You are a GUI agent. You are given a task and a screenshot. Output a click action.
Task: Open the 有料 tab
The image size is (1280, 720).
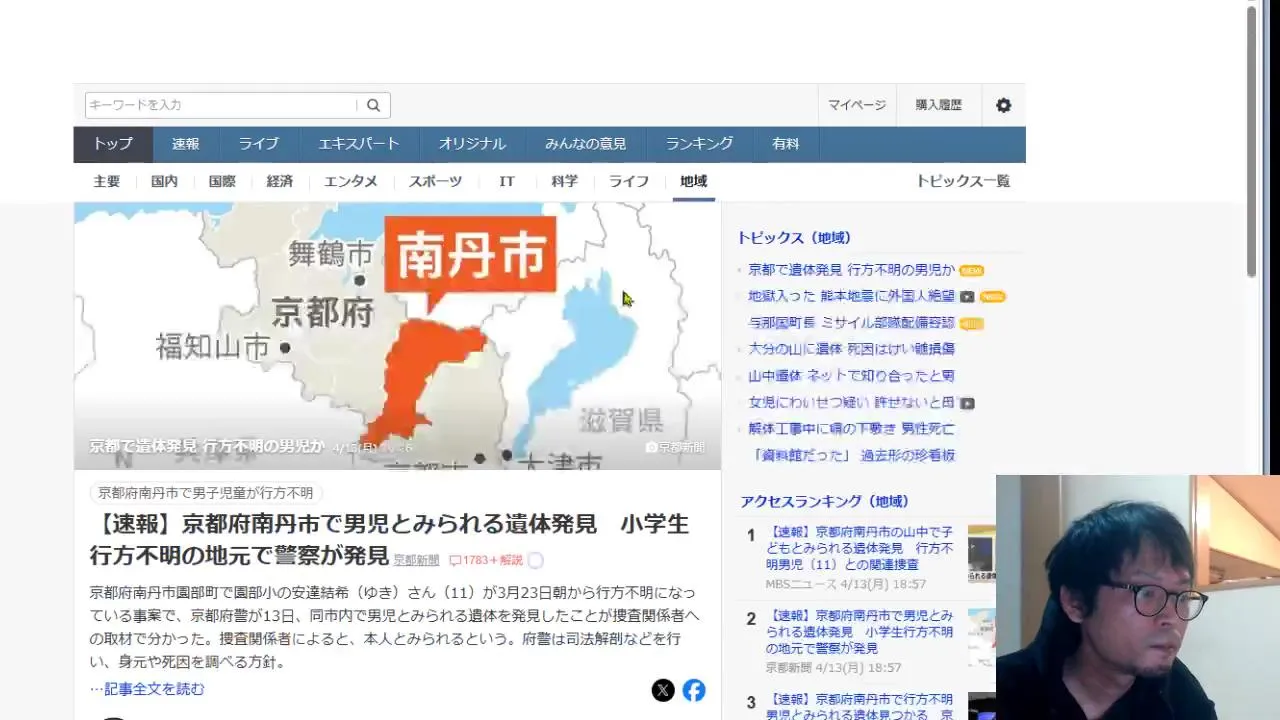tap(785, 144)
